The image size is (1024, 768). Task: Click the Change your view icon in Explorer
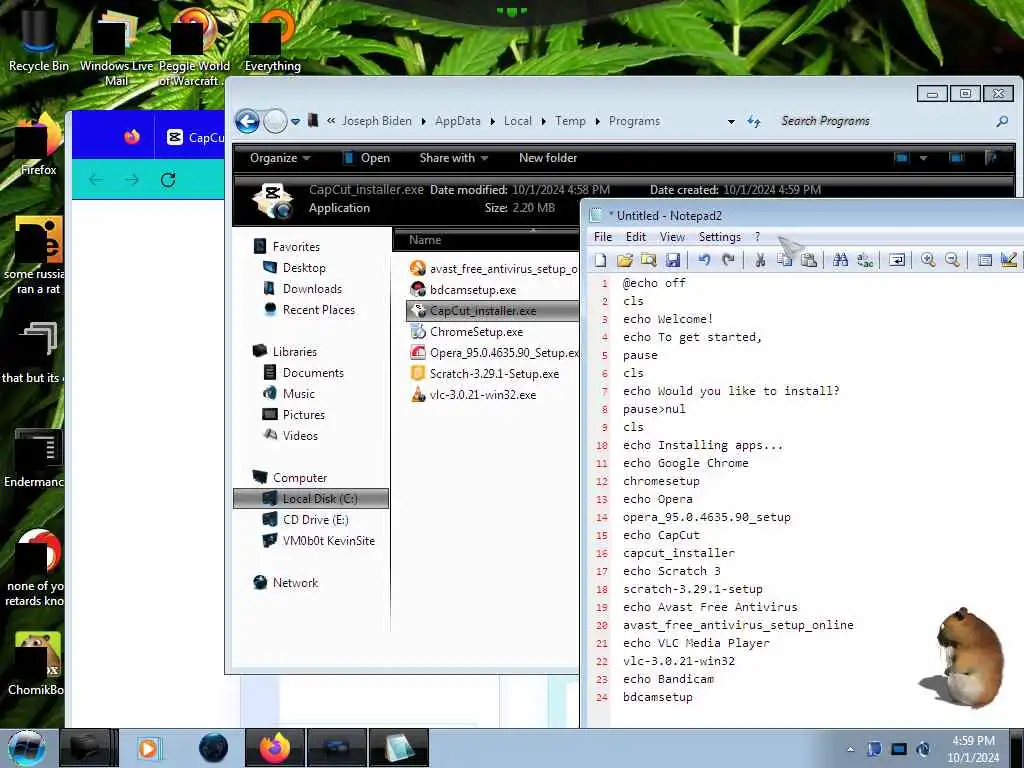click(x=902, y=157)
